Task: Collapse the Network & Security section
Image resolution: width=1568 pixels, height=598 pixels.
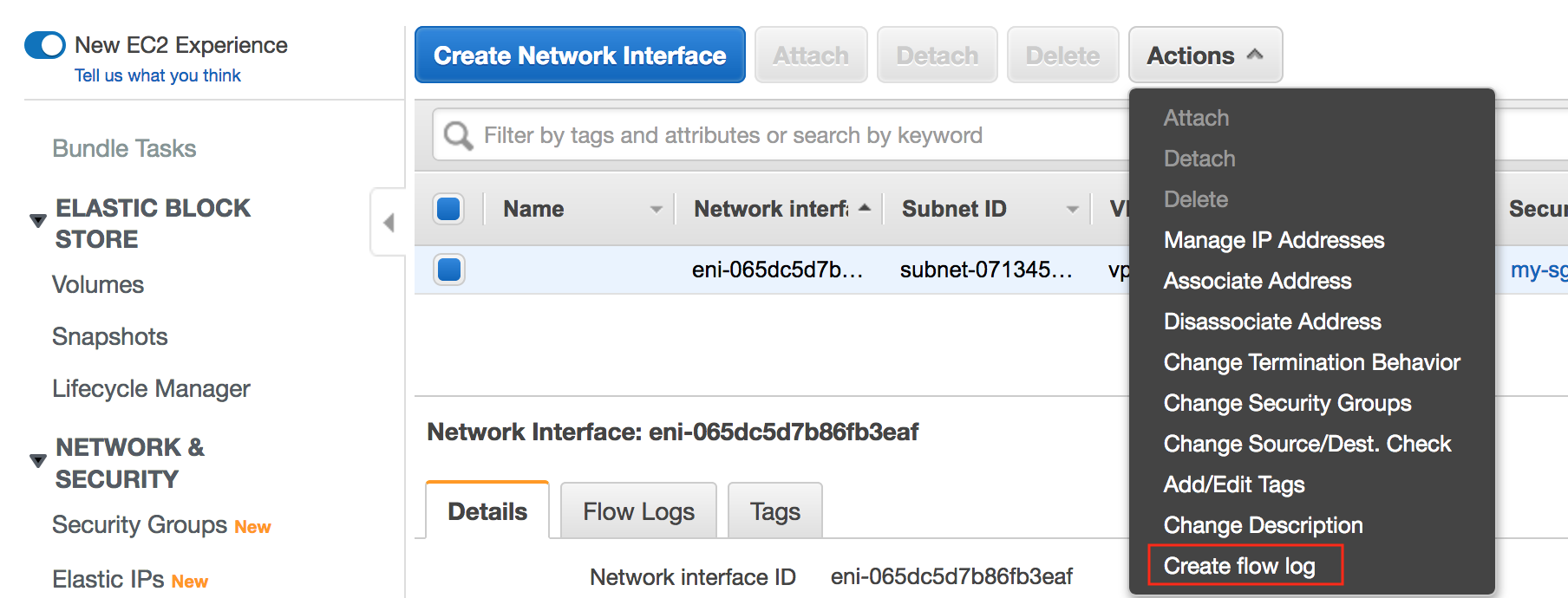Action: (x=37, y=460)
